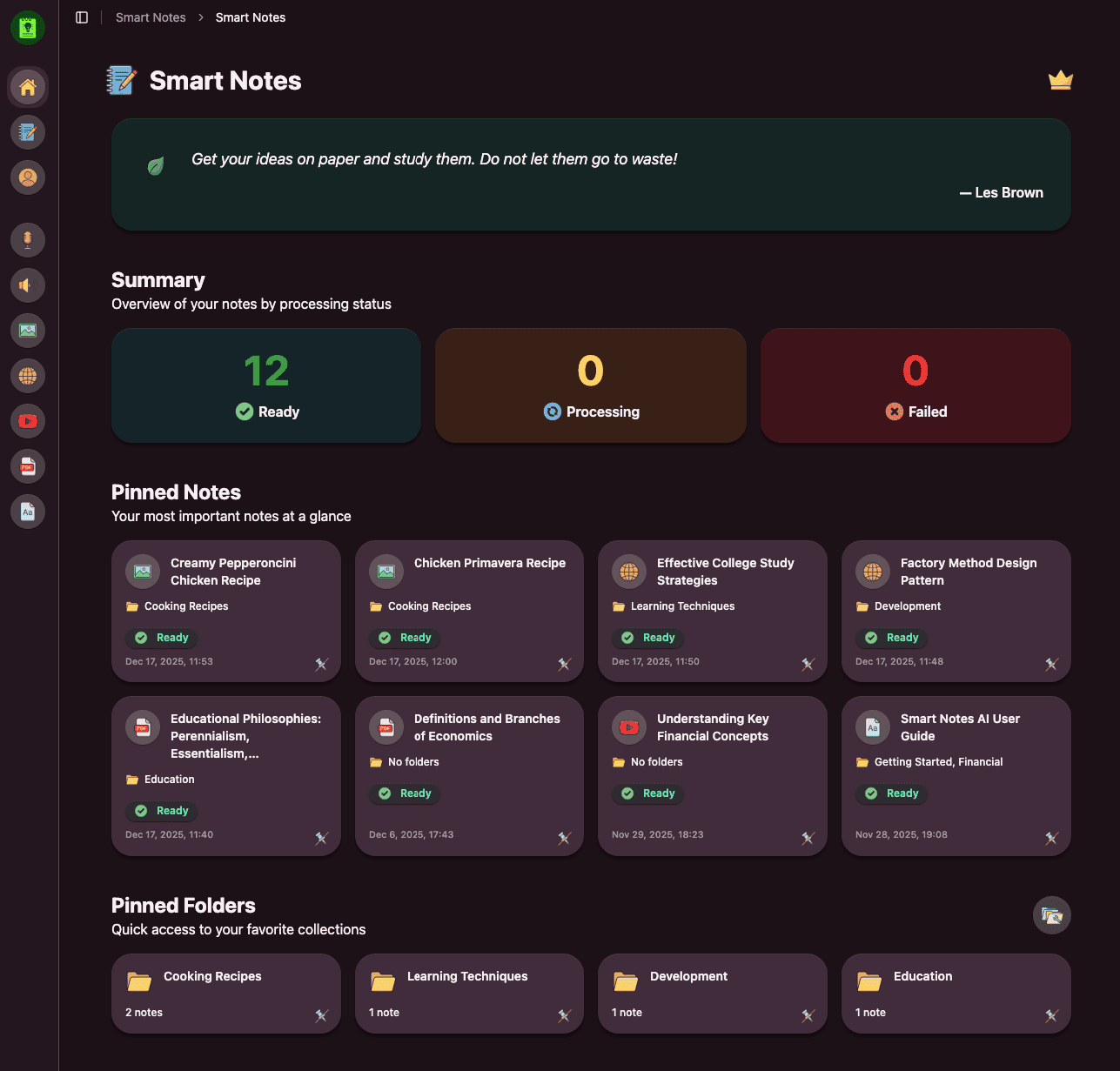Open the folders manager button beside Pinned Folders
The width and height of the screenshot is (1120, 1071).
coord(1051,915)
